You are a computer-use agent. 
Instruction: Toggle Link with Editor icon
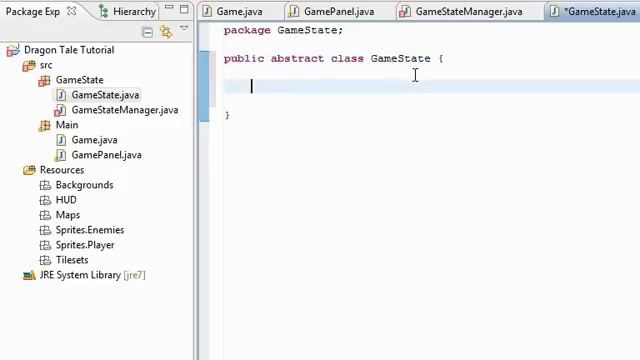coord(166,32)
